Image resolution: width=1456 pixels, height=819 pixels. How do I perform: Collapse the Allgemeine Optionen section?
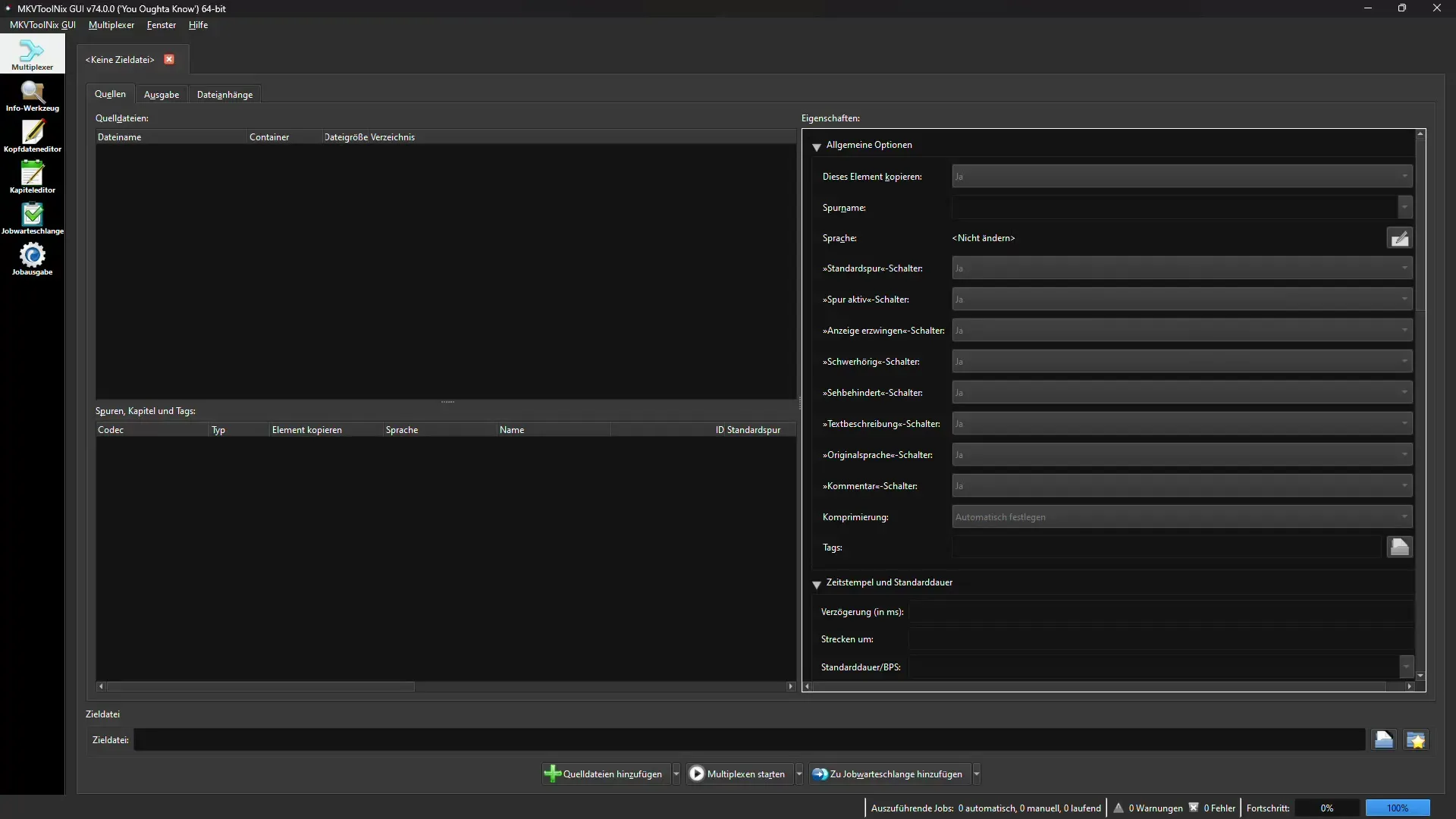point(817,146)
